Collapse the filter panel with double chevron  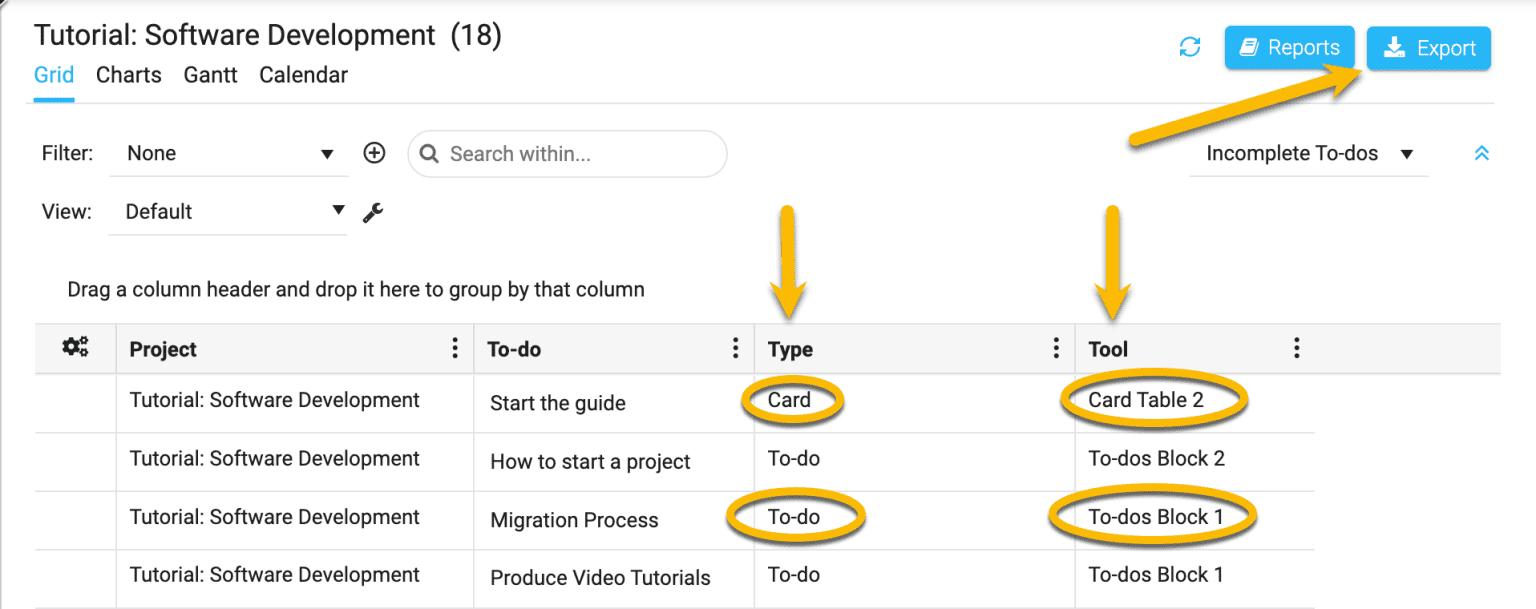coord(1481,153)
